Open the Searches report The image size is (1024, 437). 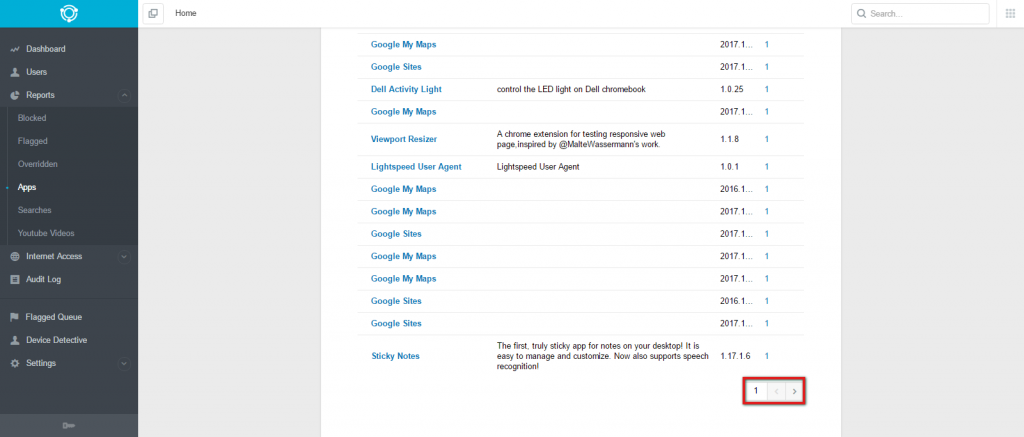pyautogui.click(x=35, y=210)
